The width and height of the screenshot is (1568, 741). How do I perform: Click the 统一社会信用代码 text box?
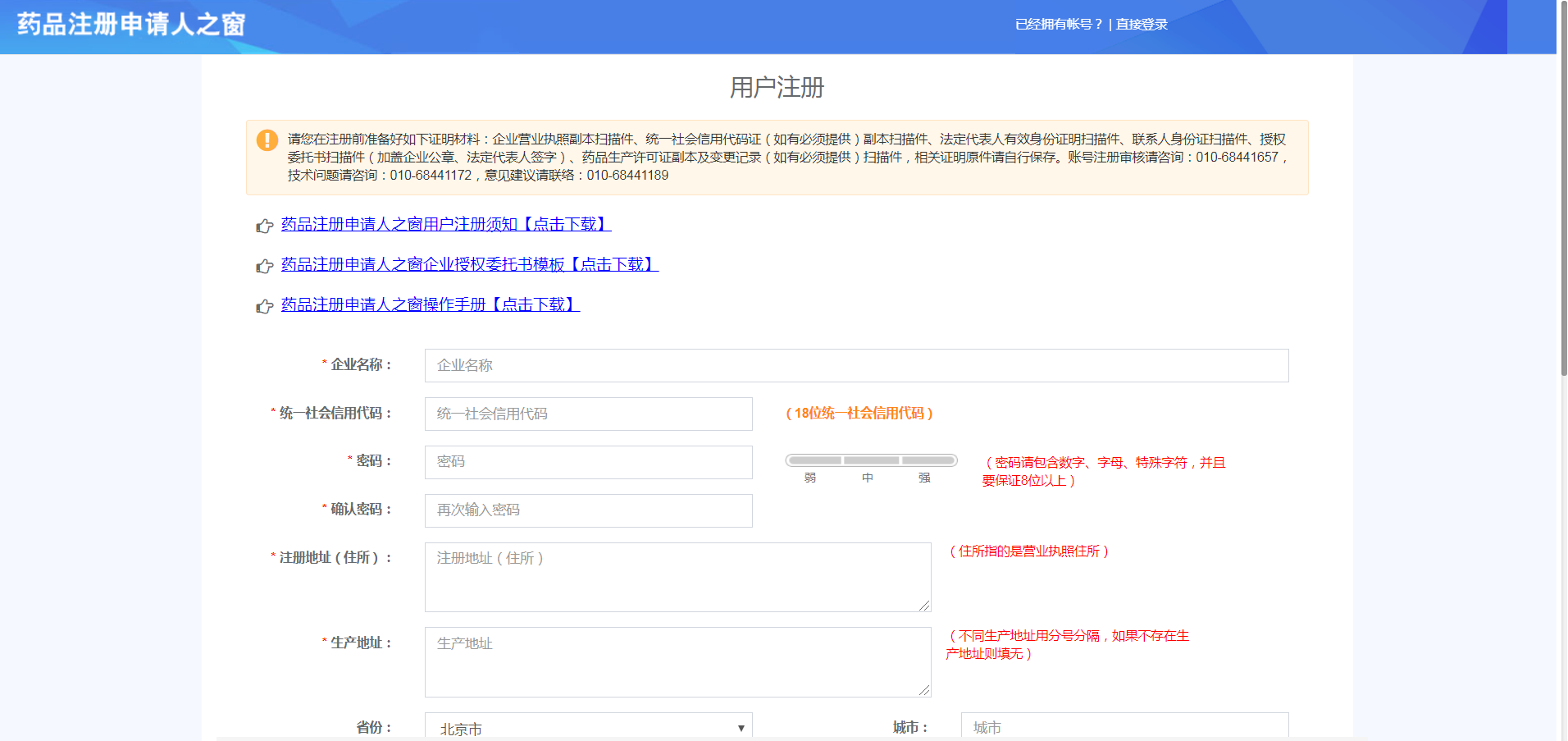[x=588, y=414]
